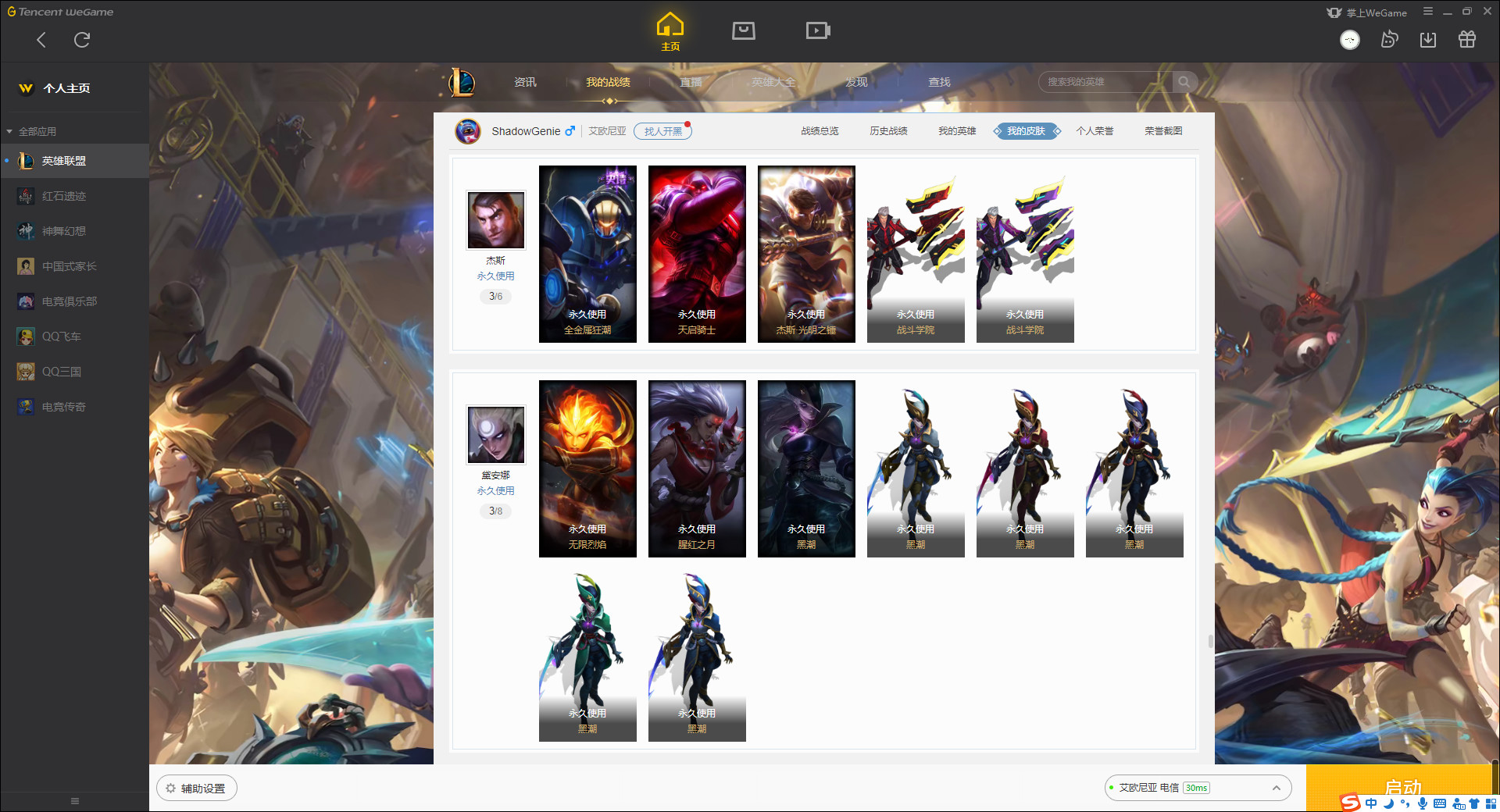
Task: Select QQ飞车 in the sidebar
Action: pyautogui.click(x=74, y=337)
